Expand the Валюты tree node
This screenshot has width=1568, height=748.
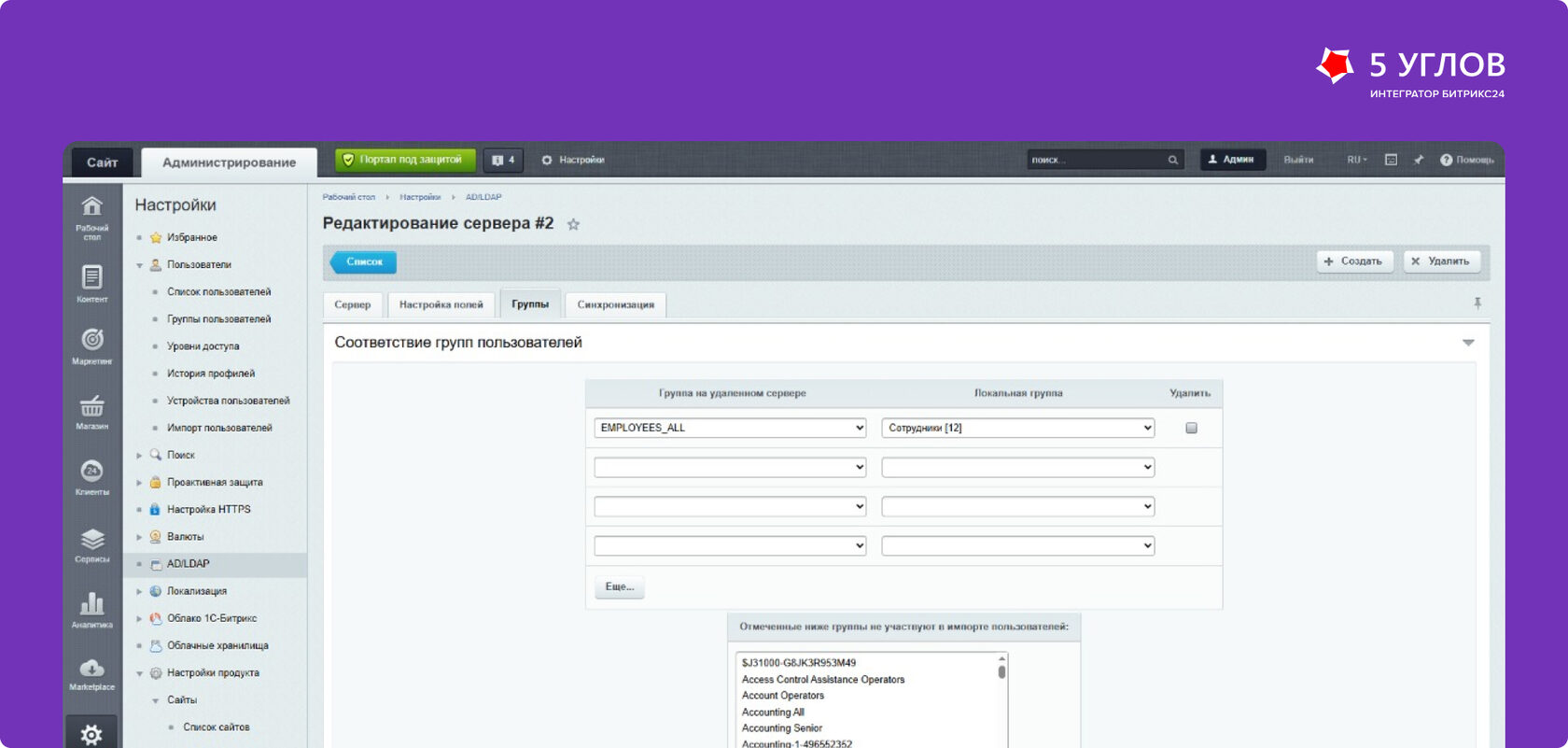coord(139,537)
